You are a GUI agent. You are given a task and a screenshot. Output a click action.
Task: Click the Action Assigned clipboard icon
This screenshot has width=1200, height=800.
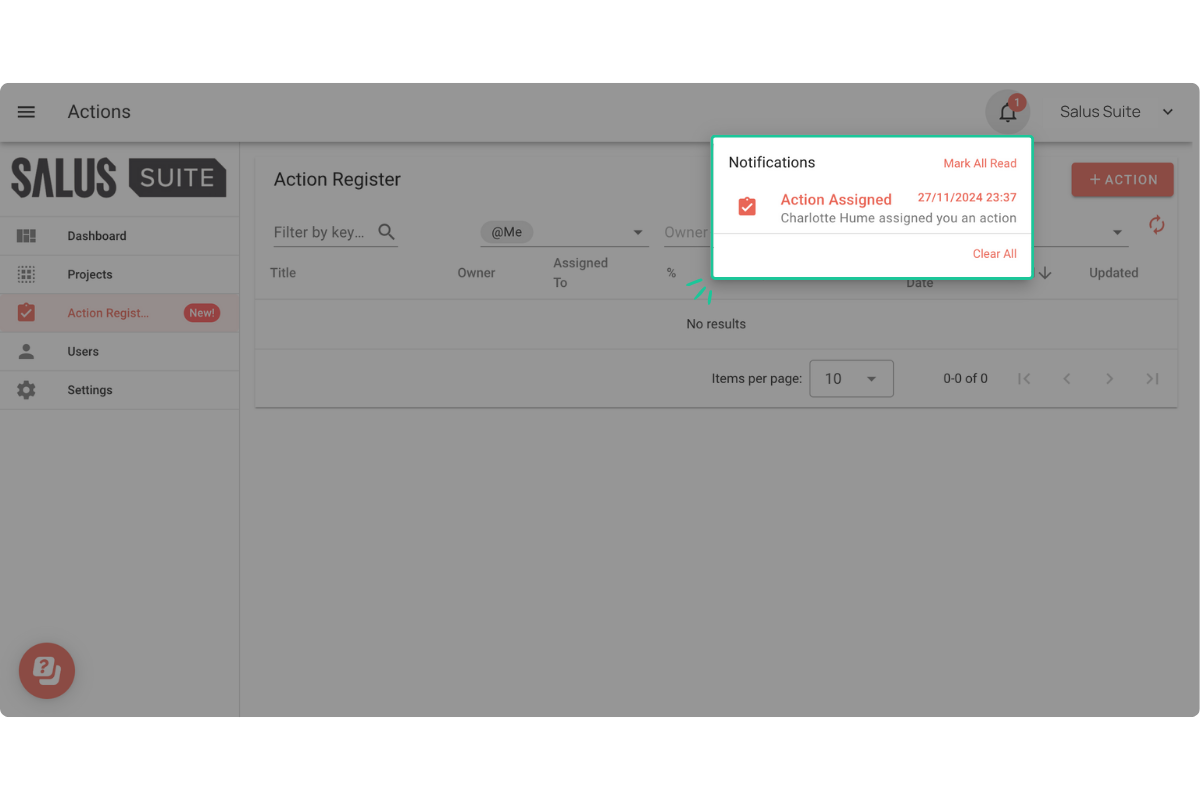click(747, 207)
